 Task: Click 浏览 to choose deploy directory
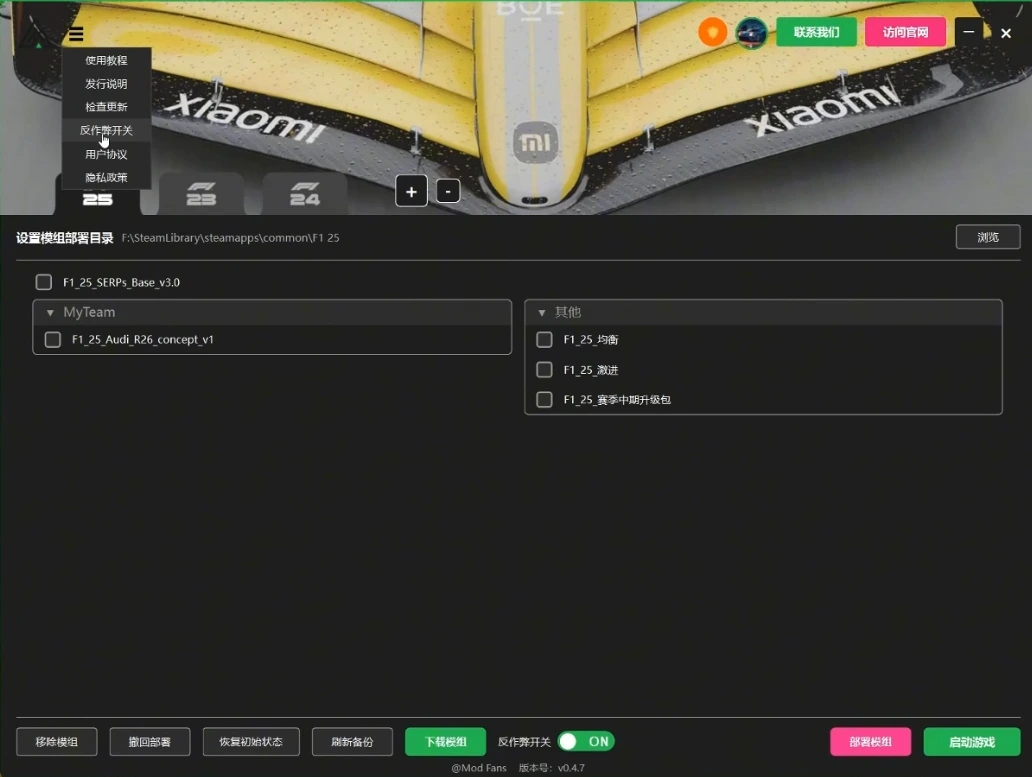click(x=987, y=237)
